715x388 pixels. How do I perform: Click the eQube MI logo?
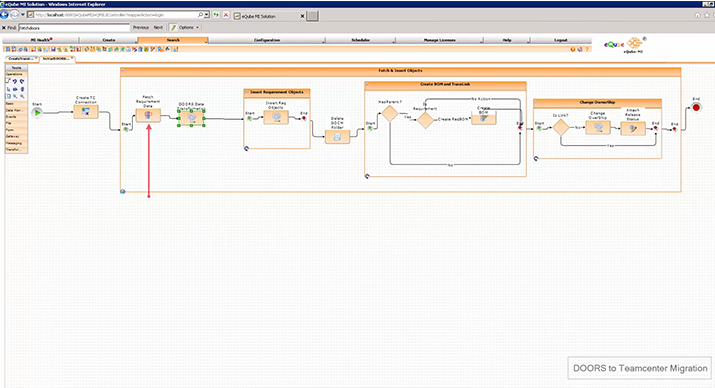coord(624,45)
